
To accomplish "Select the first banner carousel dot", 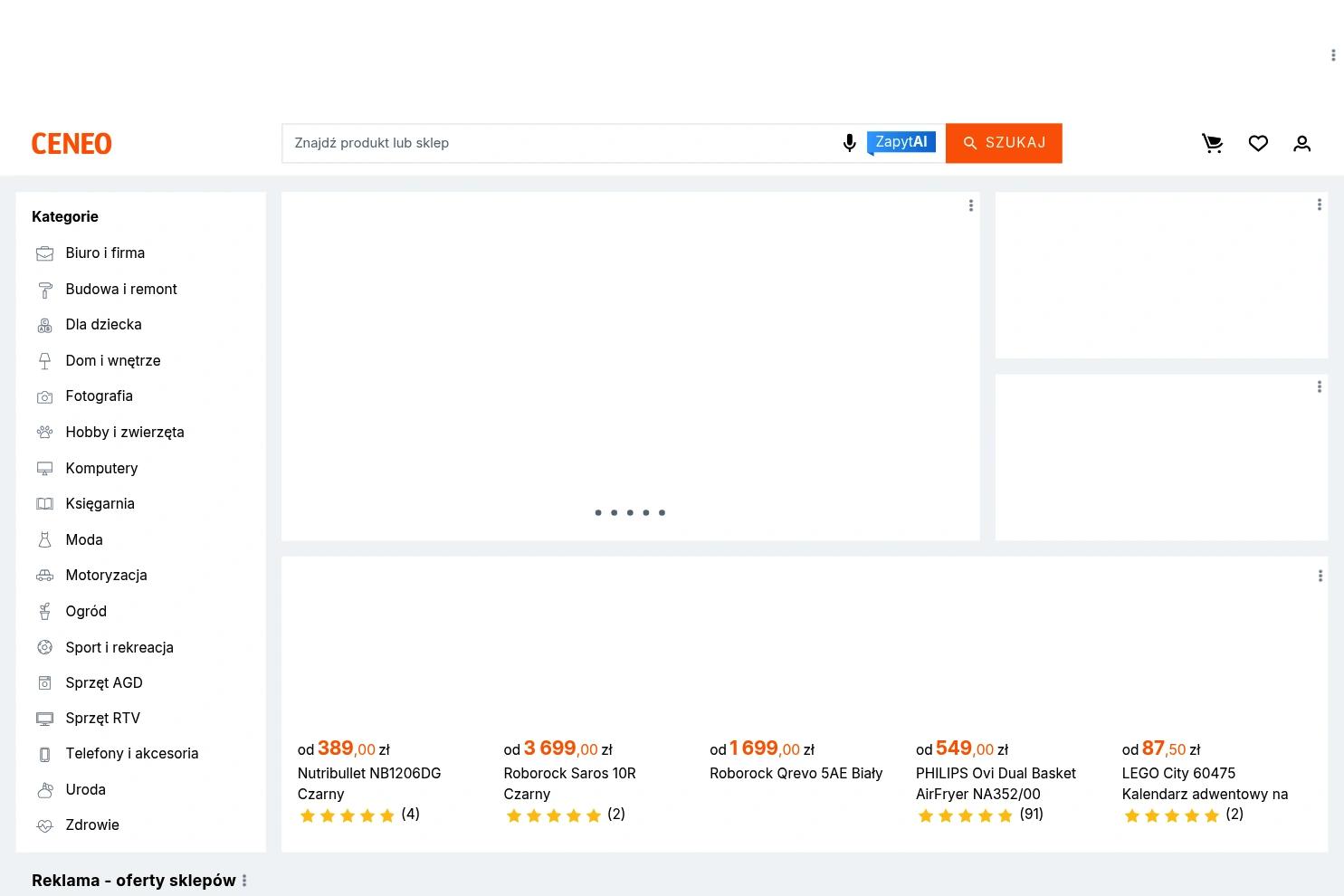I will pyautogui.click(x=598, y=512).
